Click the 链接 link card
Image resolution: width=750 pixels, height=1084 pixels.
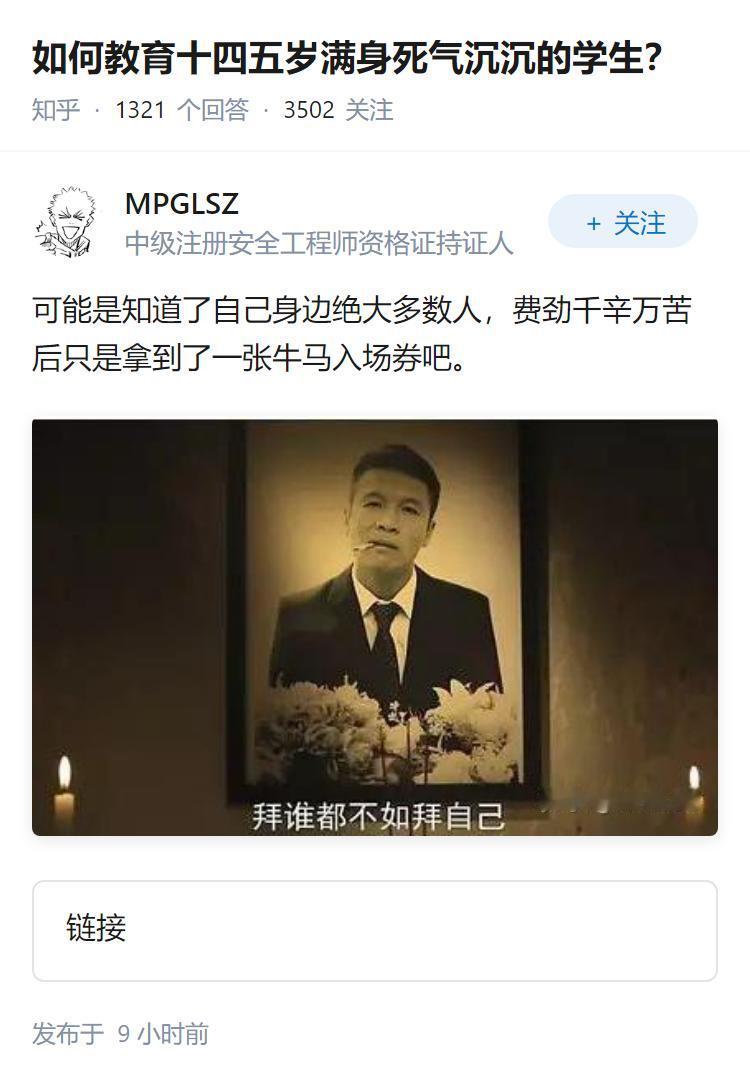tap(375, 931)
